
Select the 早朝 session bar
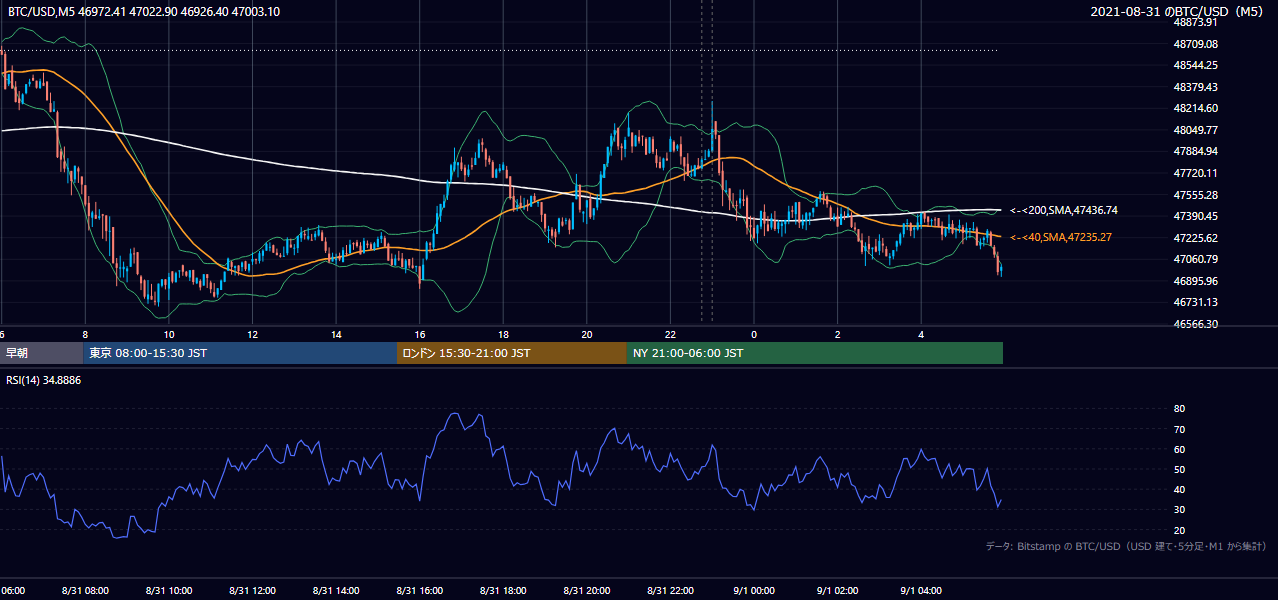(x=42, y=353)
